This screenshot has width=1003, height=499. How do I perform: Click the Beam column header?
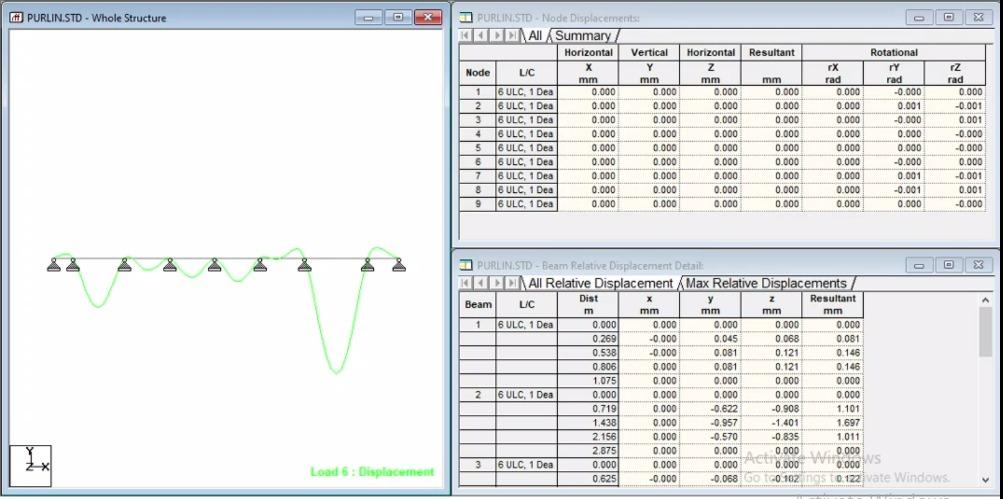(x=478, y=305)
